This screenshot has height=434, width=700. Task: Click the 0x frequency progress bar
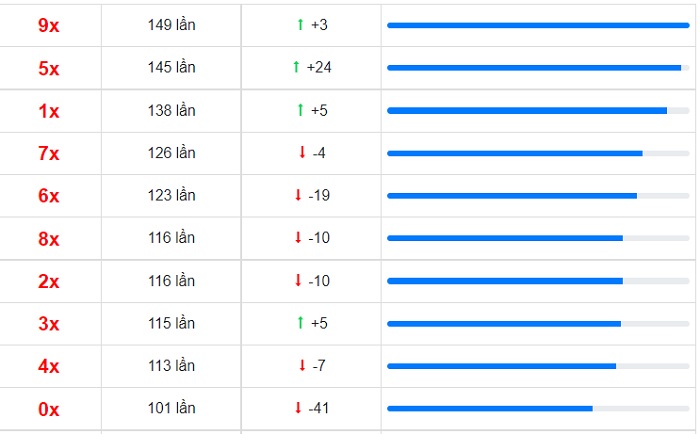(538, 408)
